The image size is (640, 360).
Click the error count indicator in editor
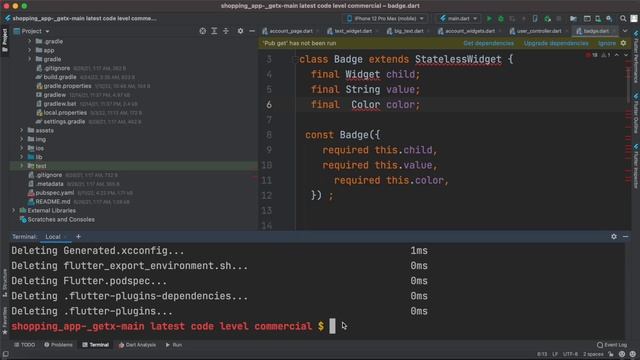[591, 55]
